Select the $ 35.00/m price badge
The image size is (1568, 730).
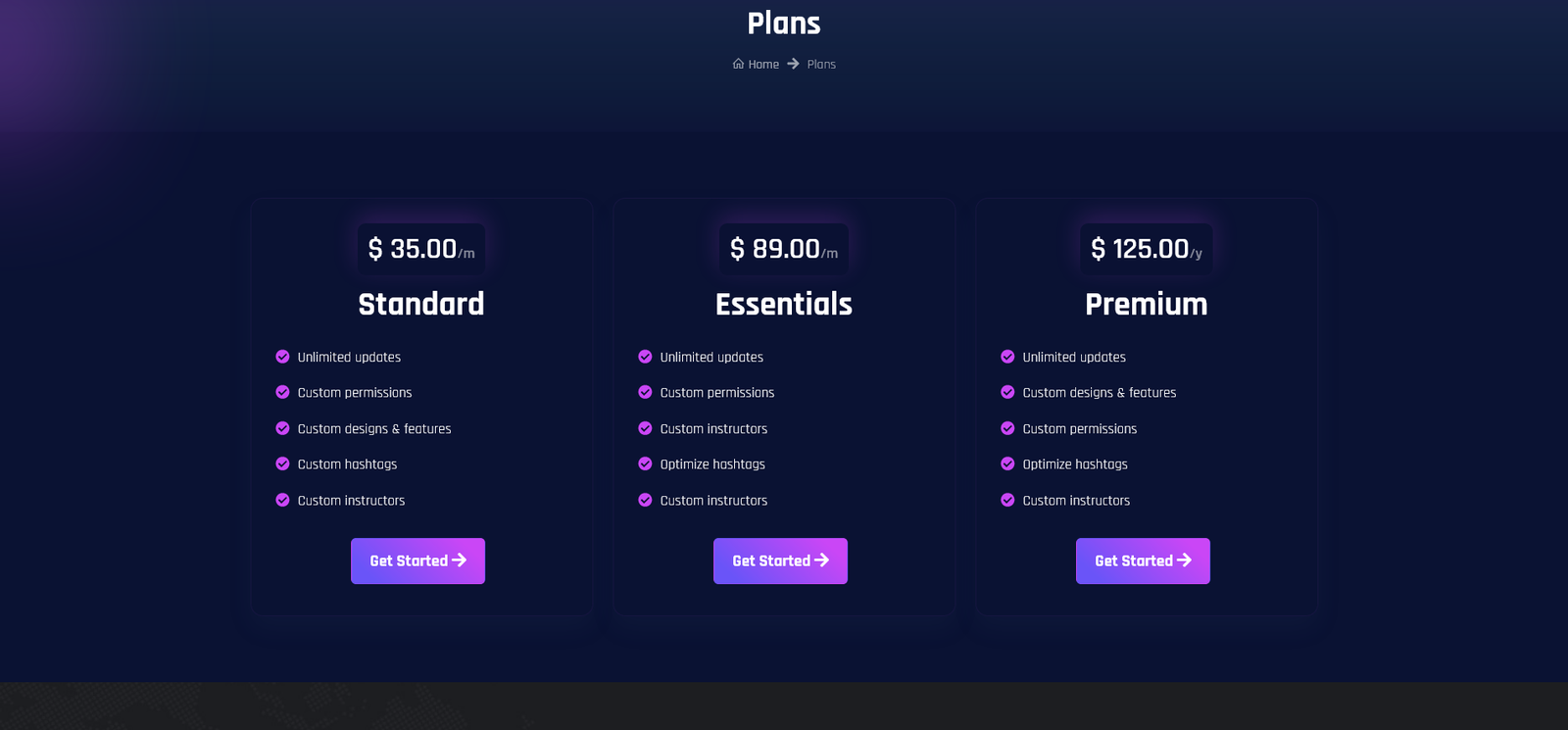coord(421,249)
